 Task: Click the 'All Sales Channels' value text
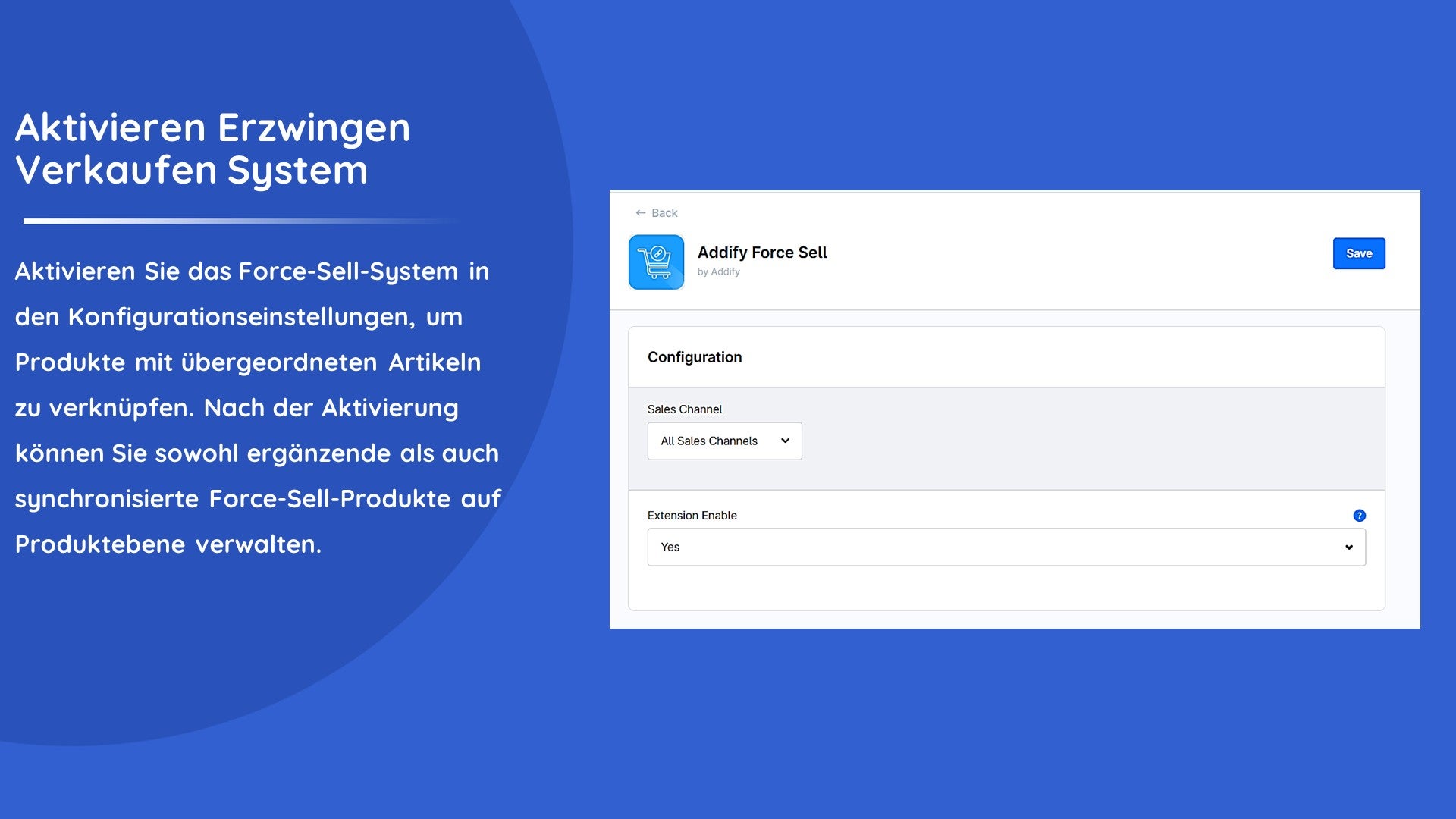pyautogui.click(x=708, y=441)
